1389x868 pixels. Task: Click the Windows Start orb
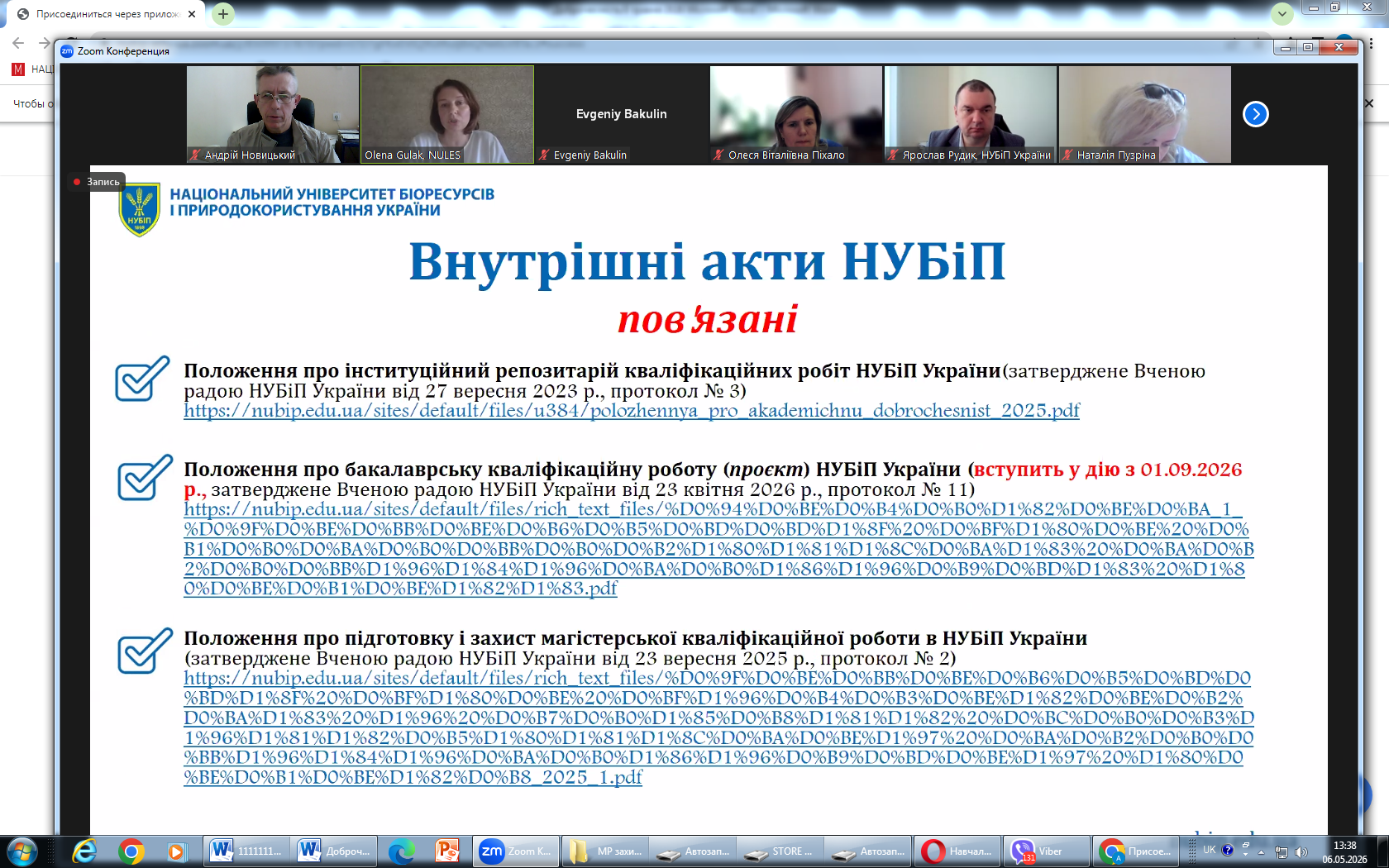pos(21,851)
